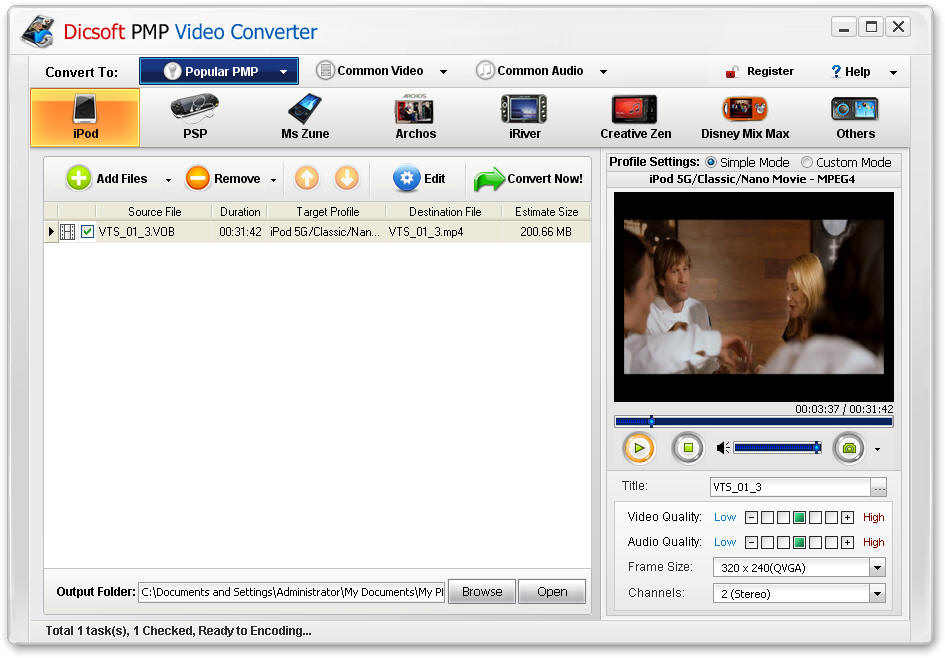Image resolution: width=945 pixels, height=658 pixels.
Task: Open the Channels combo box
Action: [799, 594]
